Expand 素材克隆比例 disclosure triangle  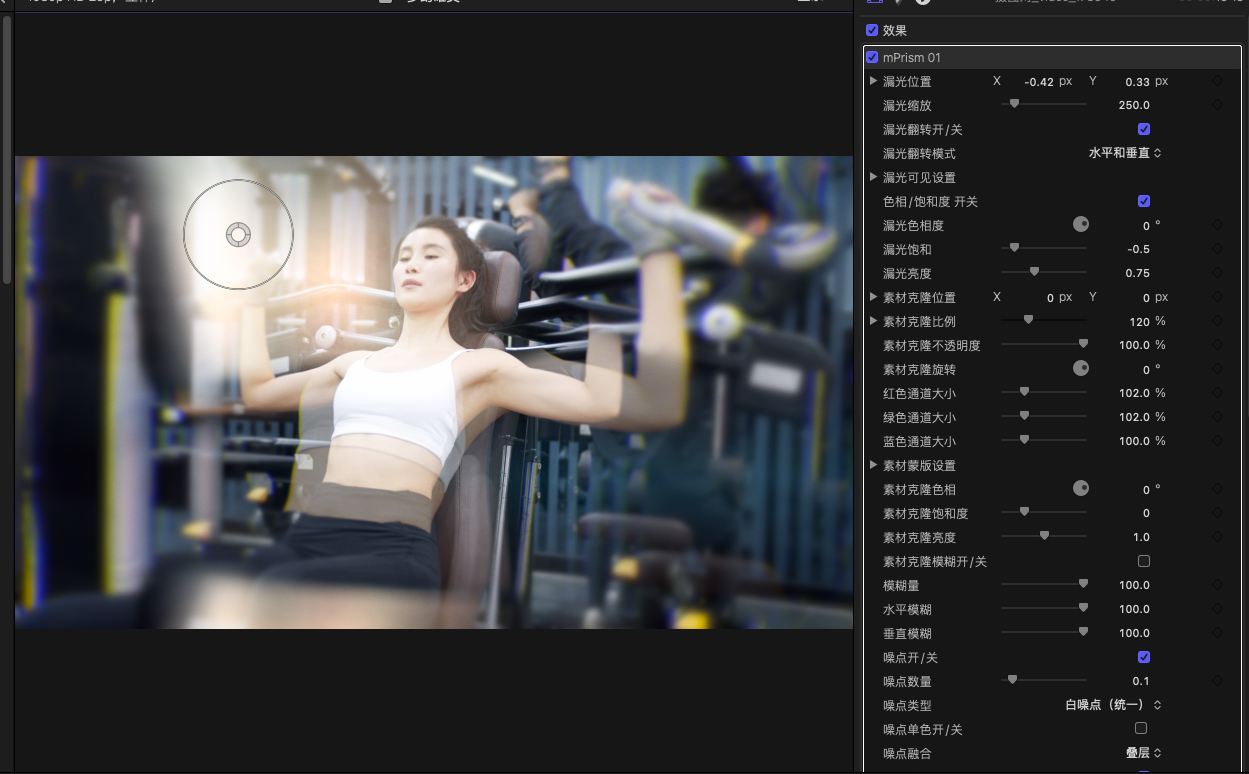pyautogui.click(x=874, y=321)
